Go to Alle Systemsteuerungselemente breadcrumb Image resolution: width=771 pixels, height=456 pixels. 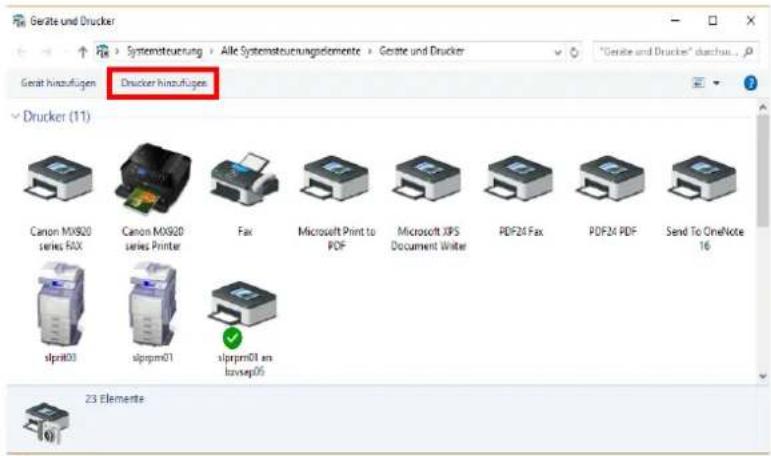point(290,51)
